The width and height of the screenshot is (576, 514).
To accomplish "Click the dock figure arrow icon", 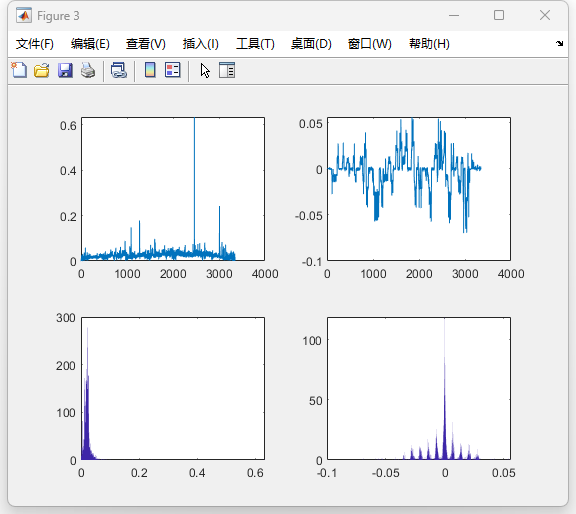I will click(x=559, y=43).
